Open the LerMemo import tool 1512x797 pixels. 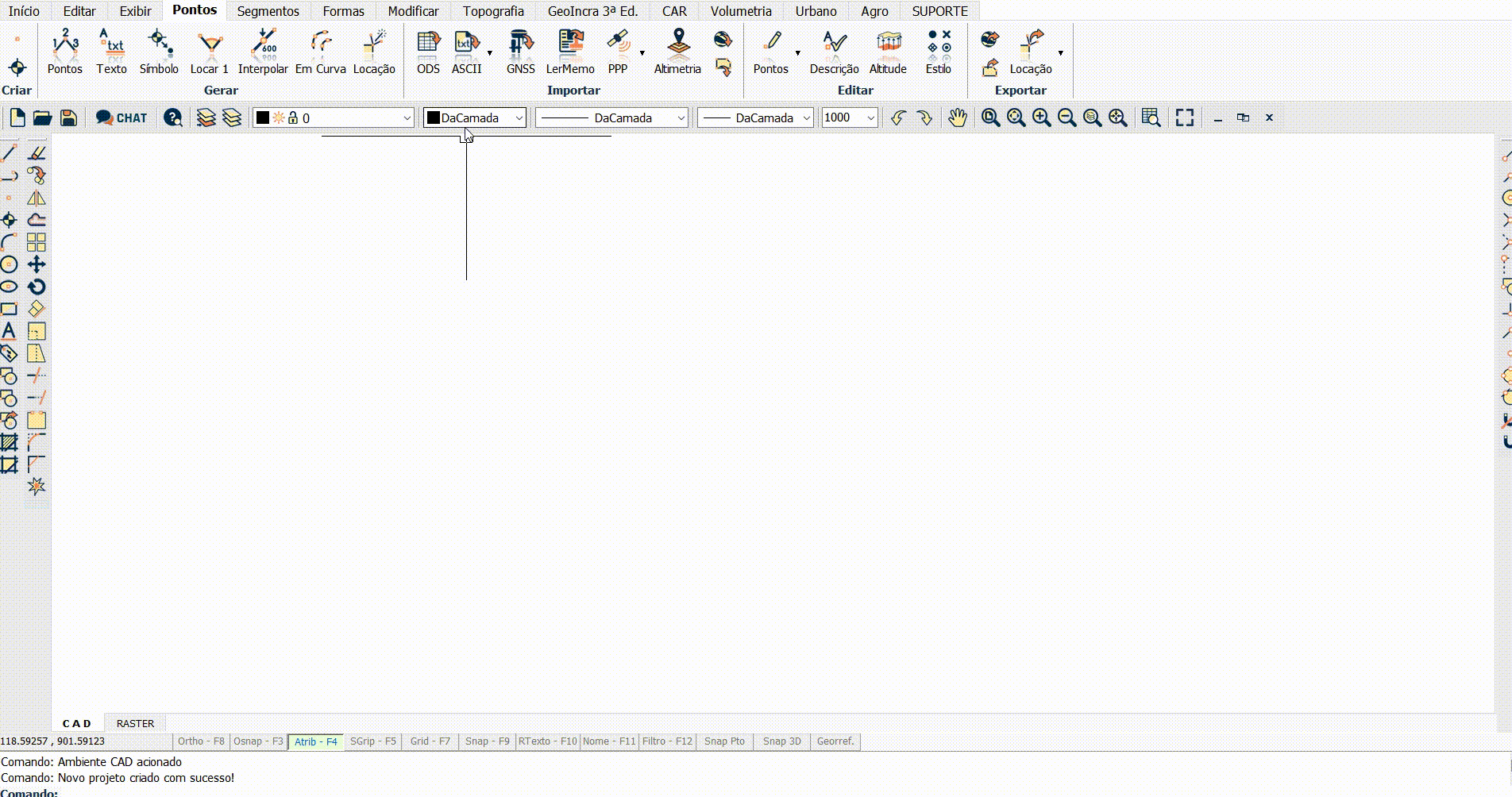coord(569,50)
